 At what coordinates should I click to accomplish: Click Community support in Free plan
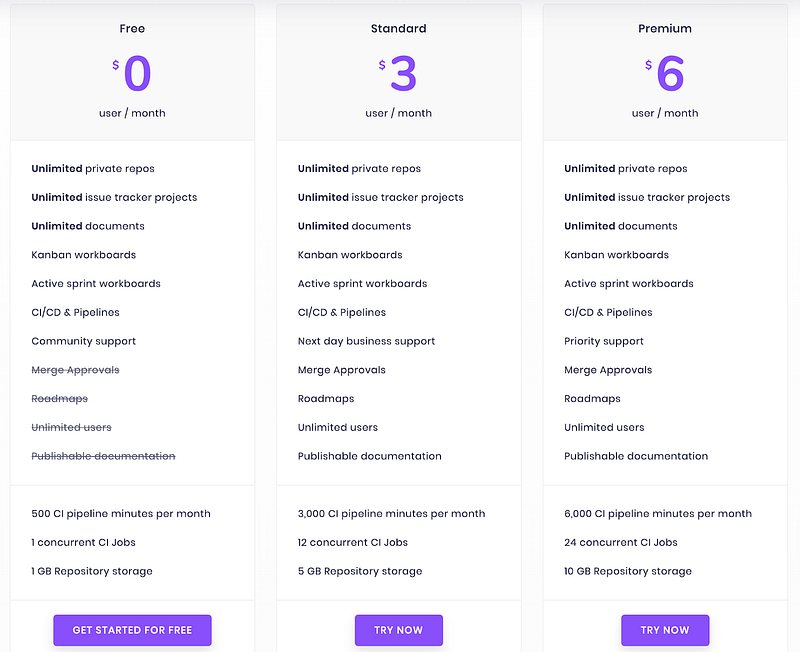pos(84,341)
